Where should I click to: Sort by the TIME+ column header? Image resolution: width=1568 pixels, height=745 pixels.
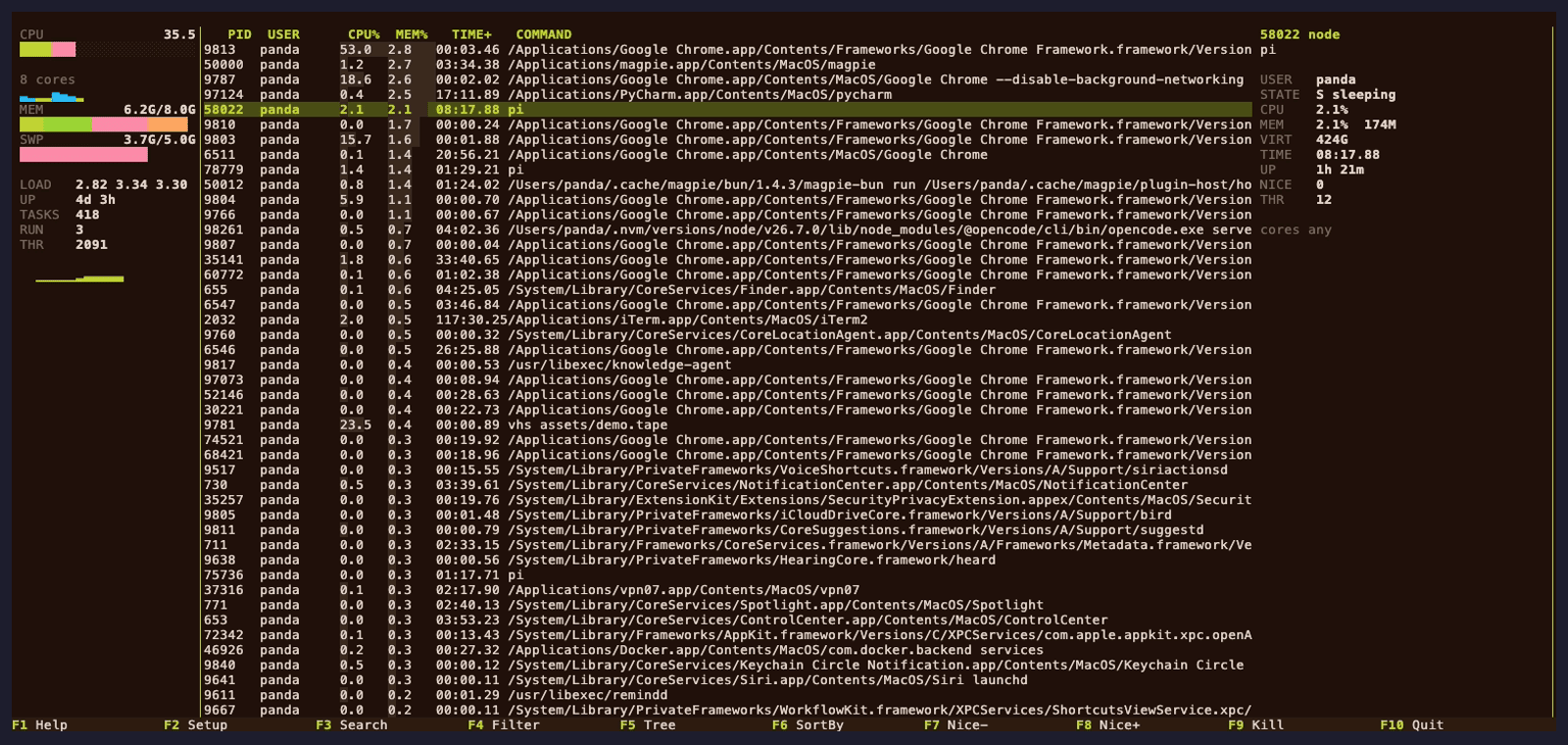(x=471, y=34)
